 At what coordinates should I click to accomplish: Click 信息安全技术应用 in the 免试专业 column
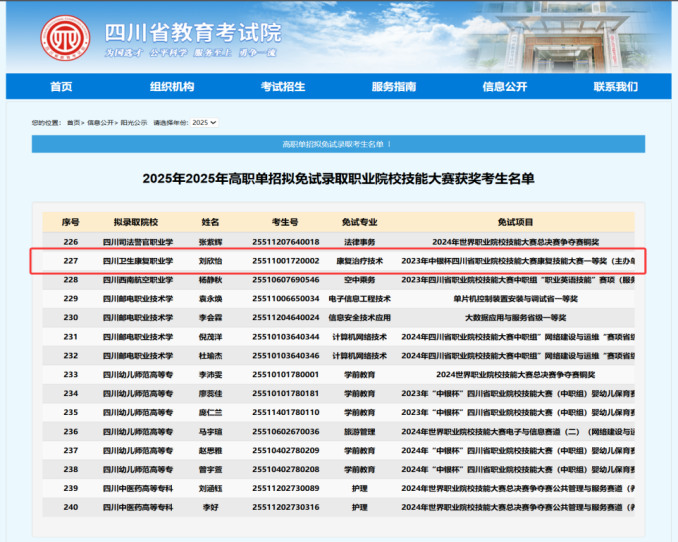(359, 318)
